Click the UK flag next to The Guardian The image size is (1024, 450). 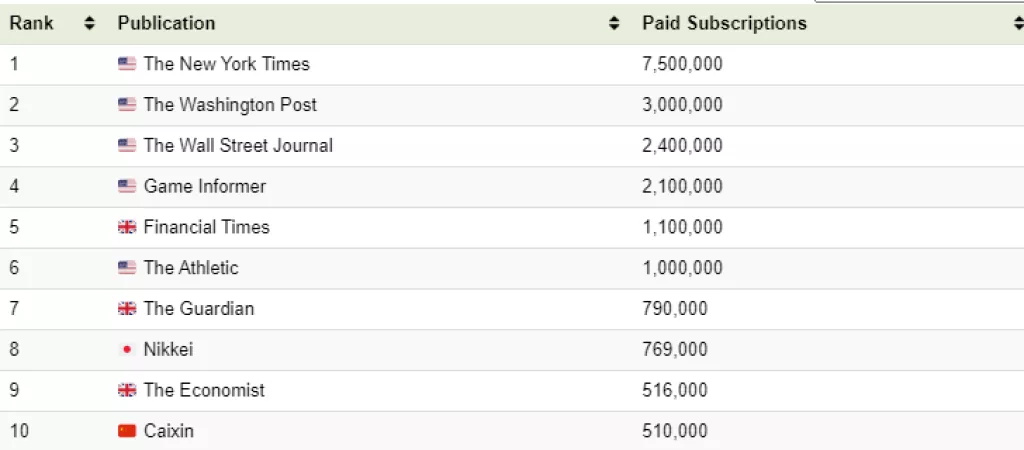click(126, 309)
